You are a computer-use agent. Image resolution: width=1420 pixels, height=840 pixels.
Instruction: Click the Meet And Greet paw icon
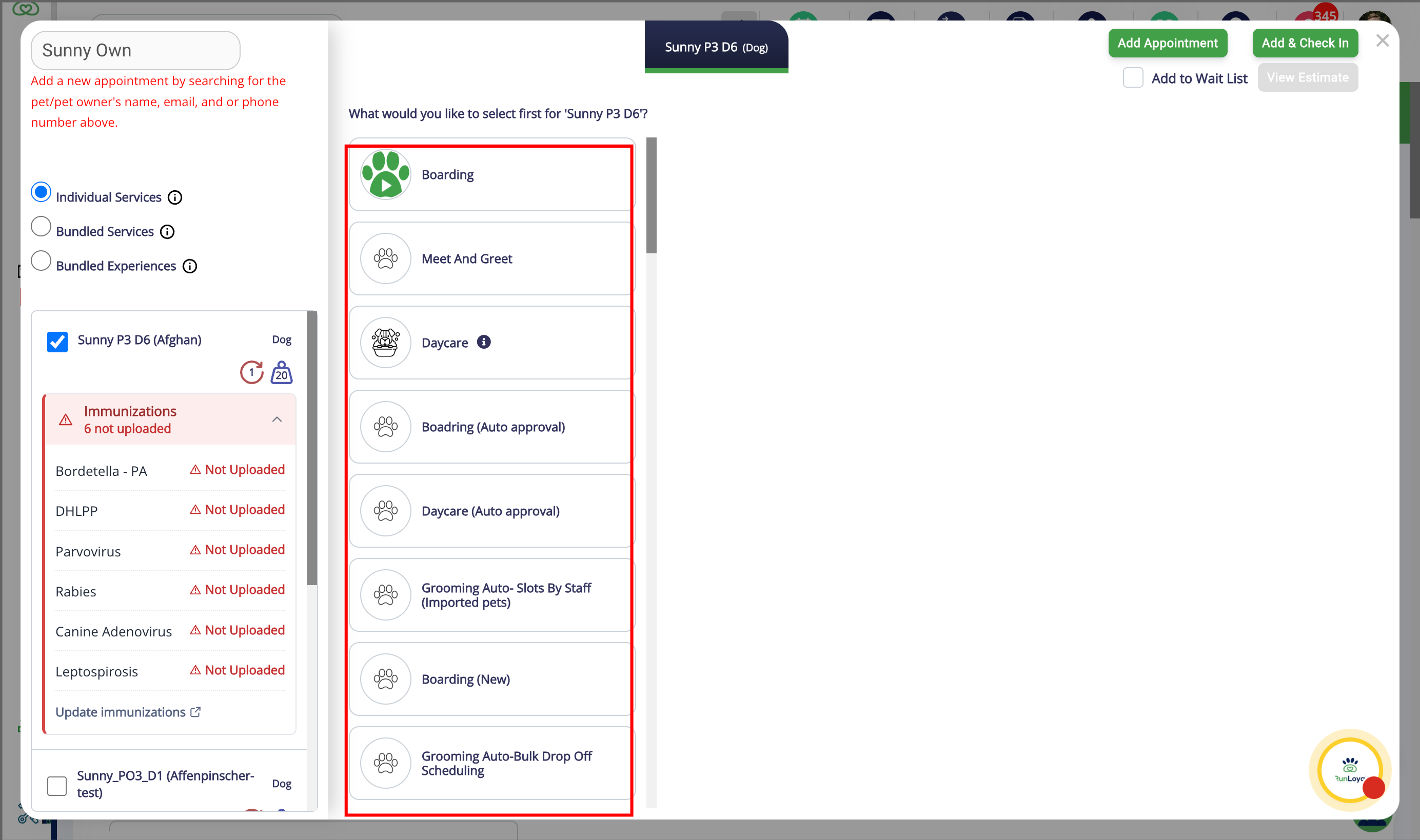(x=386, y=258)
